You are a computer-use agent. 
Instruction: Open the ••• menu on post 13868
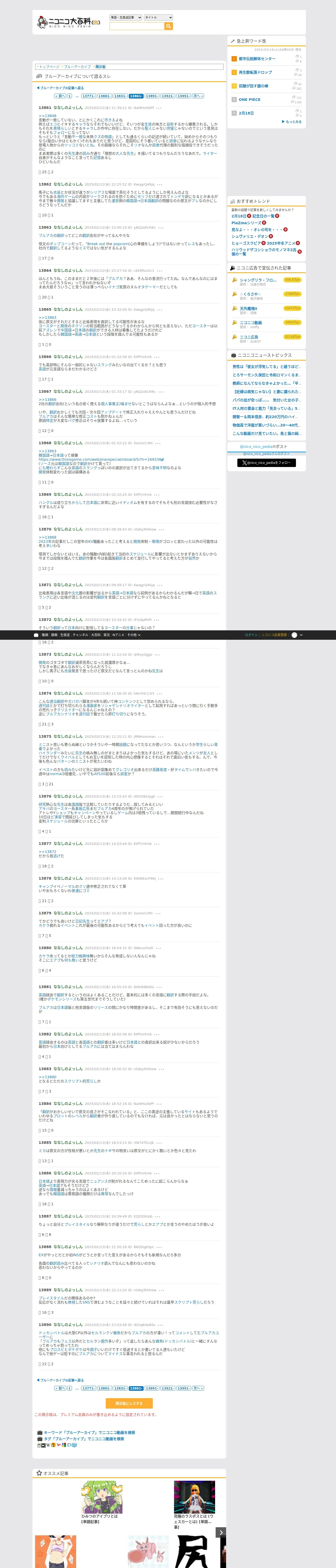(159, 443)
